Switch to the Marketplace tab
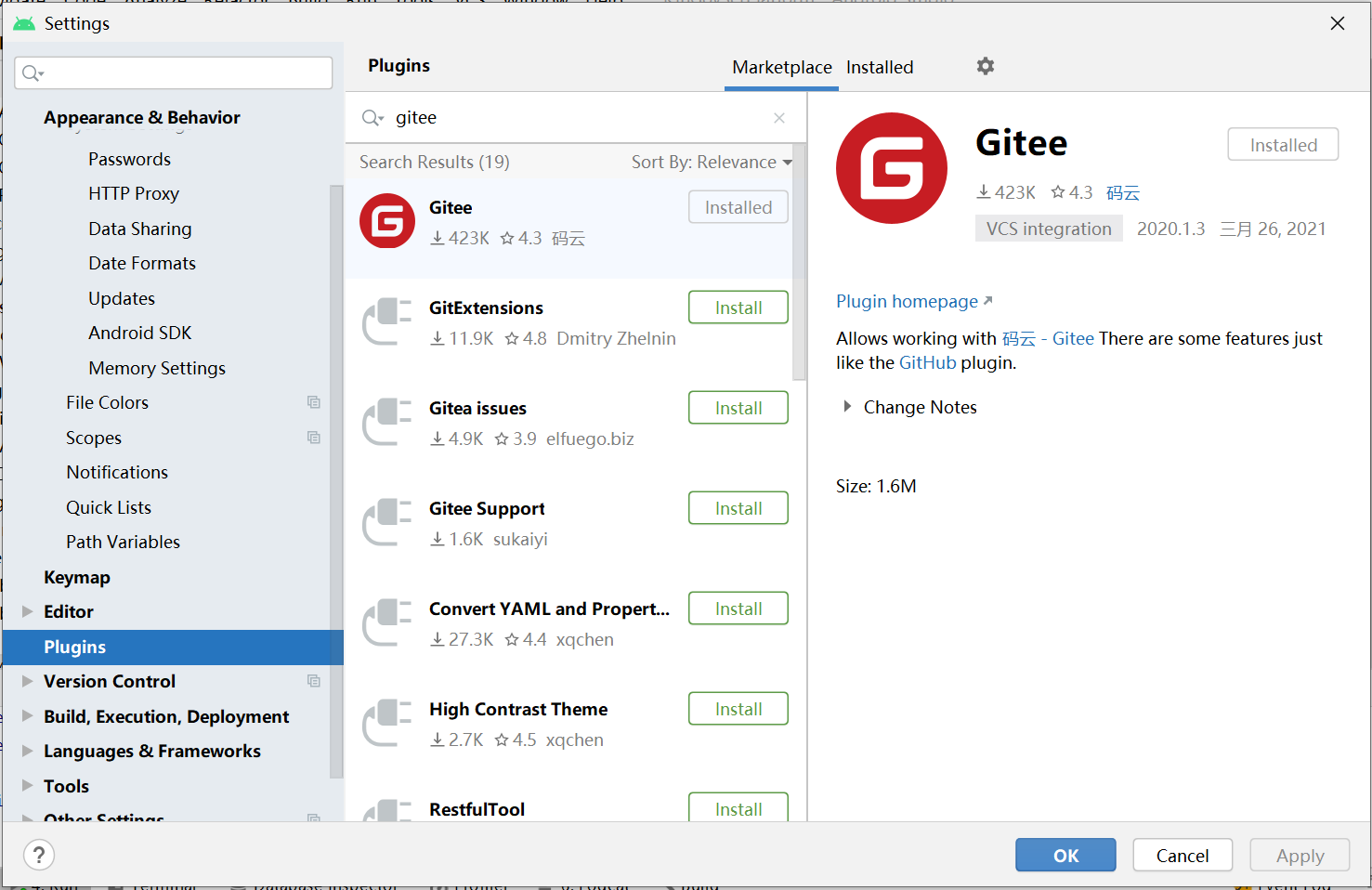This screenshot has height=890, width=1372. point(781,68)
